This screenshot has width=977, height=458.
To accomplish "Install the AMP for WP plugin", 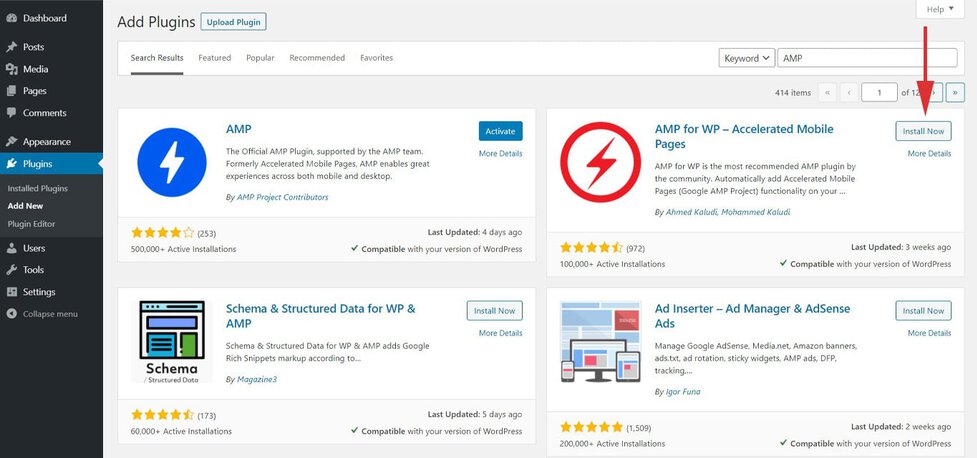I will [x=922, y=131].
